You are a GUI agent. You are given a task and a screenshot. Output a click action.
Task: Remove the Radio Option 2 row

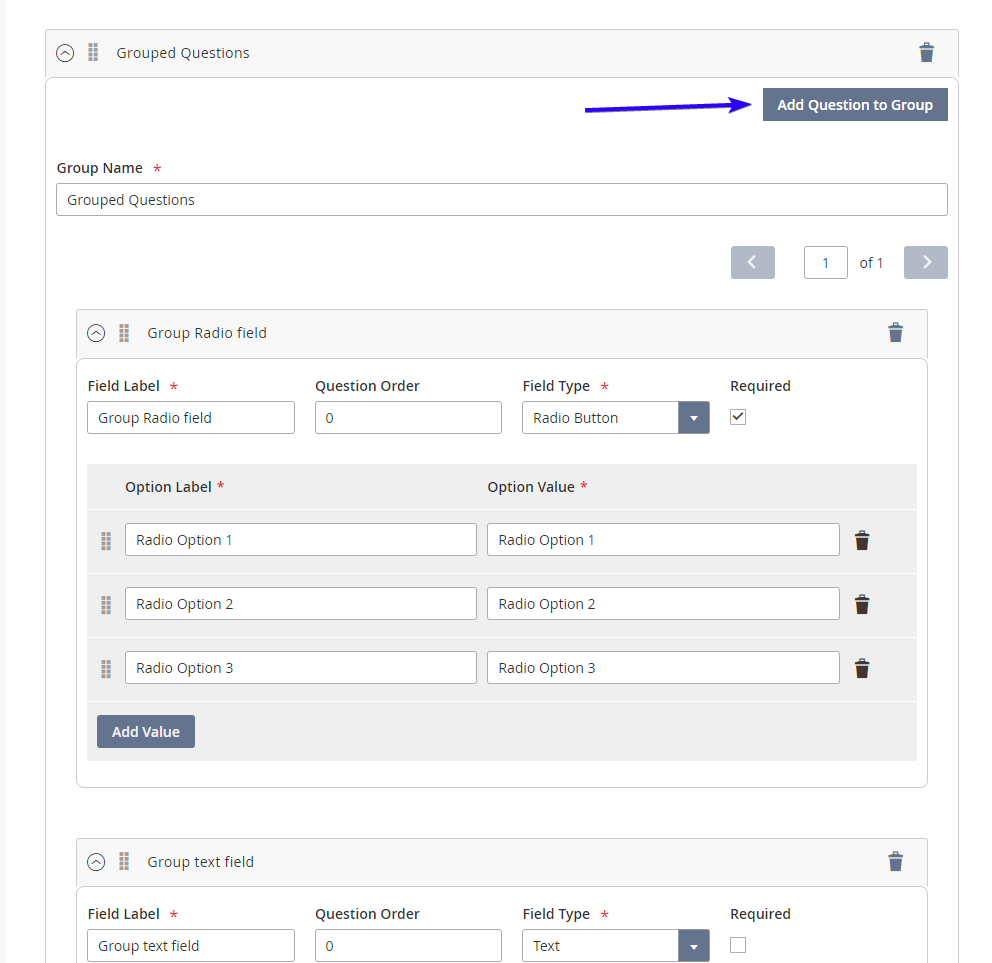tap(861, 604)
